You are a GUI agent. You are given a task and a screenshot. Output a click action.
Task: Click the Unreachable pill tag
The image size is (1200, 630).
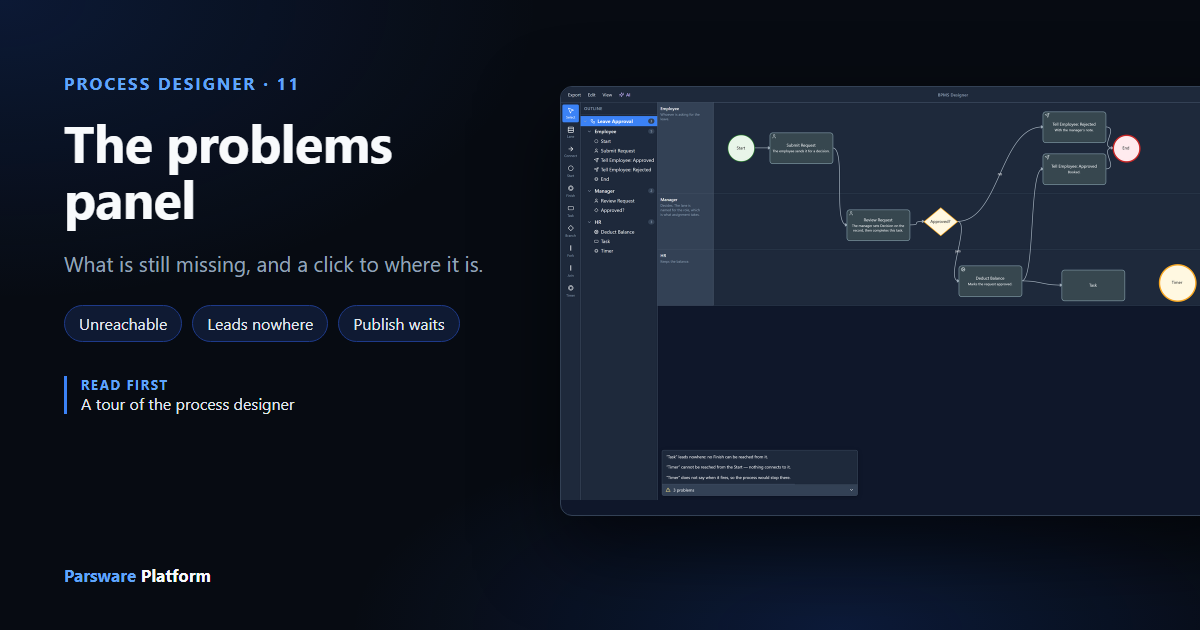click(x=123, y=324)
